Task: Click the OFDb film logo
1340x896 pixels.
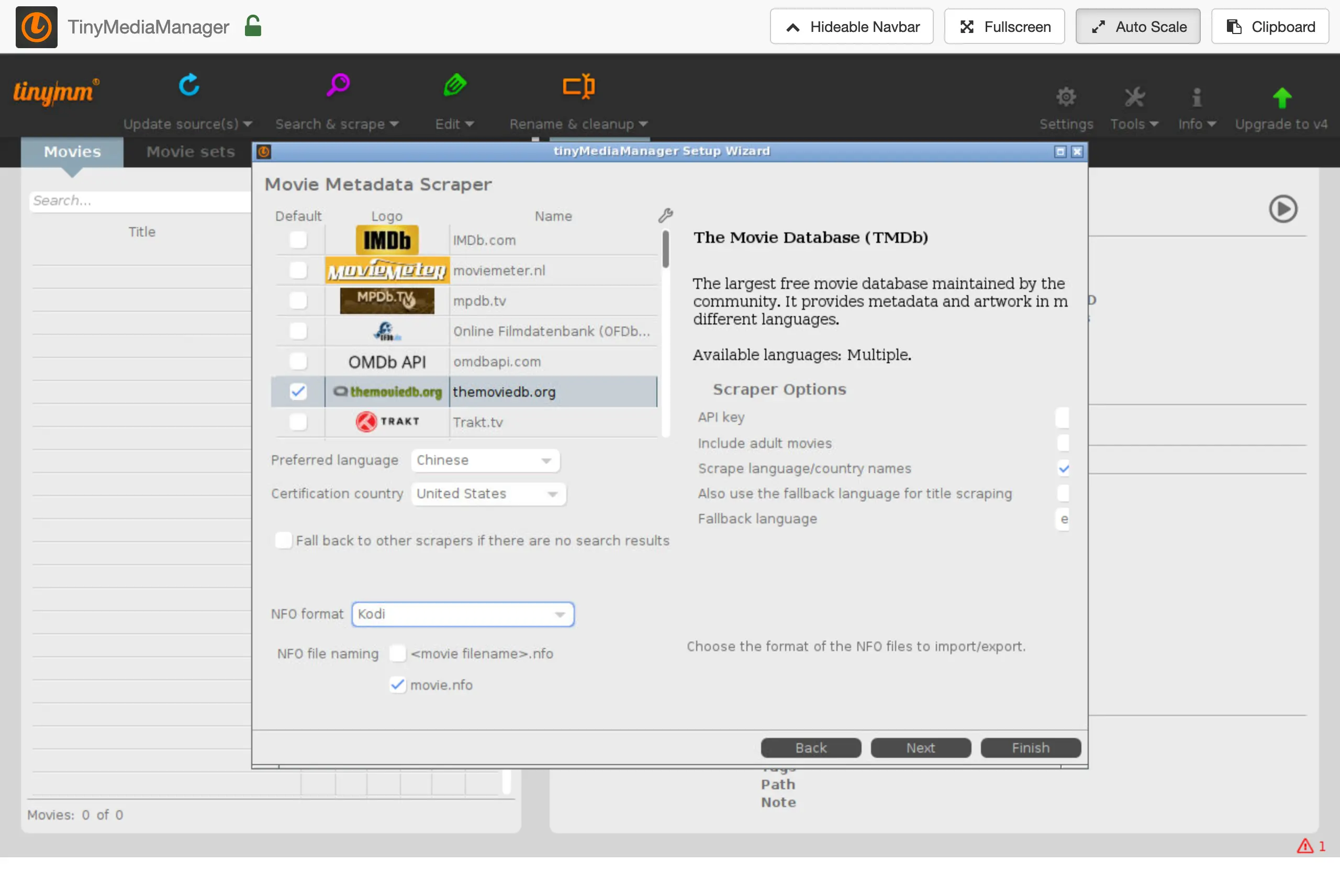Action: 387,331
